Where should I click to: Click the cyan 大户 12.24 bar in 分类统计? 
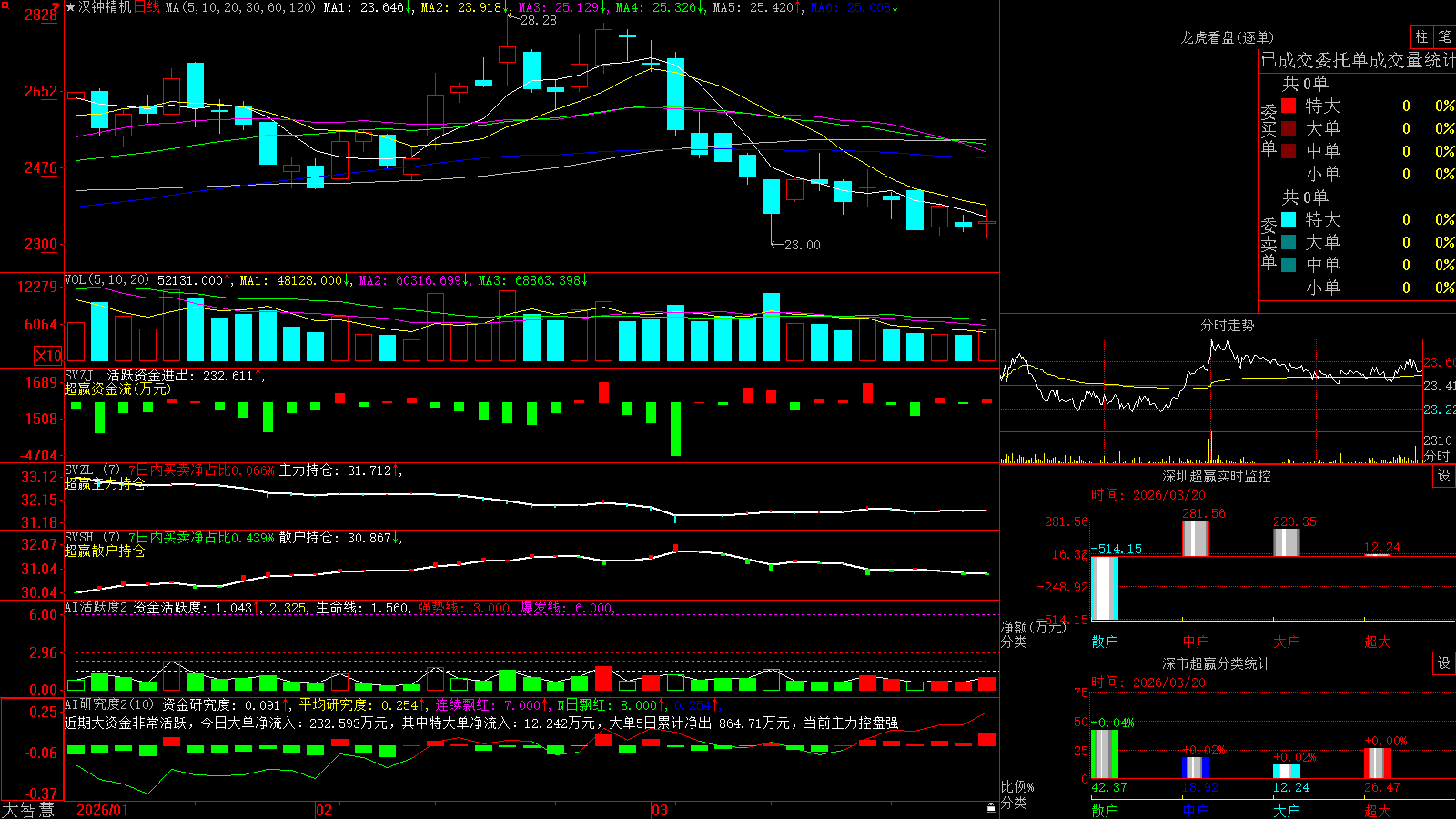click(x=1286, y=772)
